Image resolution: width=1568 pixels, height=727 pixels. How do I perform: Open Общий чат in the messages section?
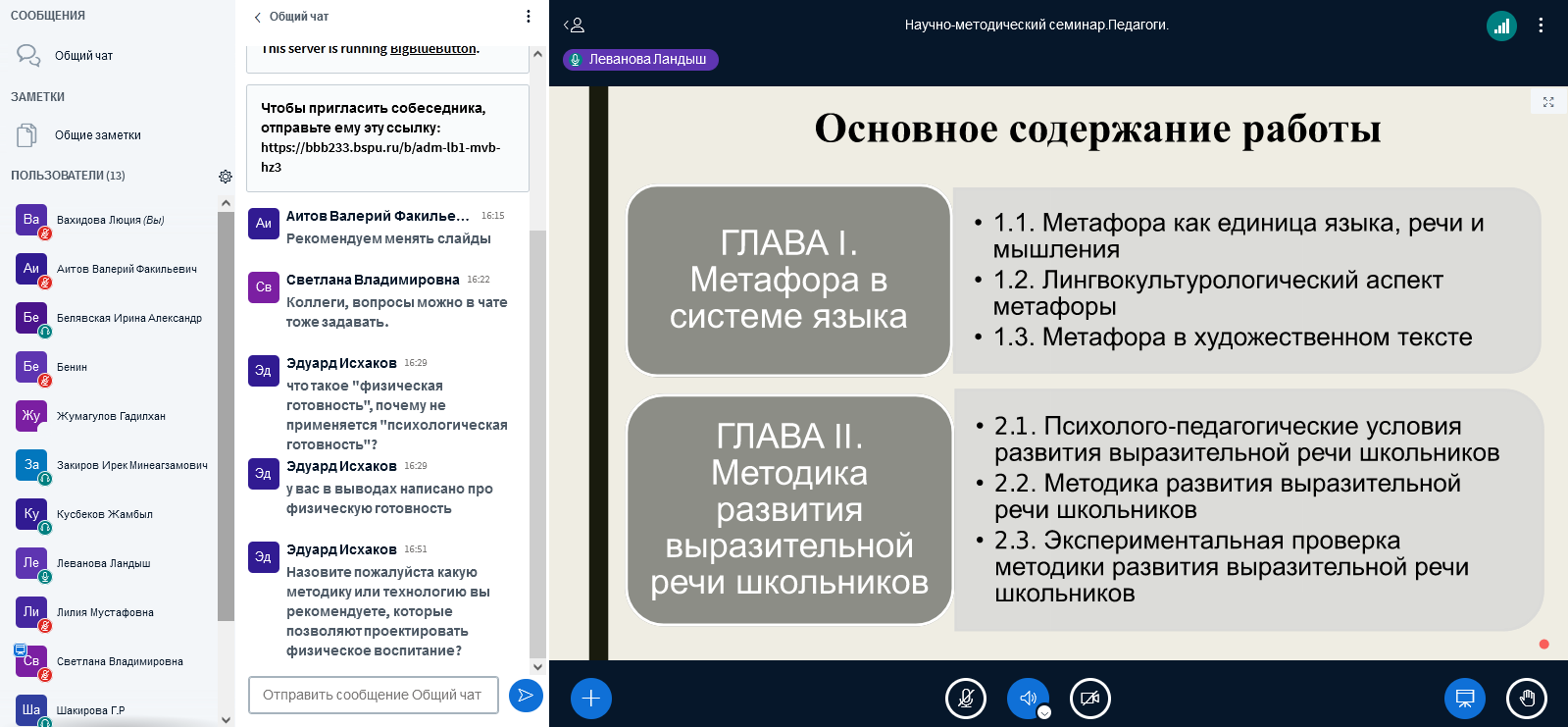coord(83,56)
